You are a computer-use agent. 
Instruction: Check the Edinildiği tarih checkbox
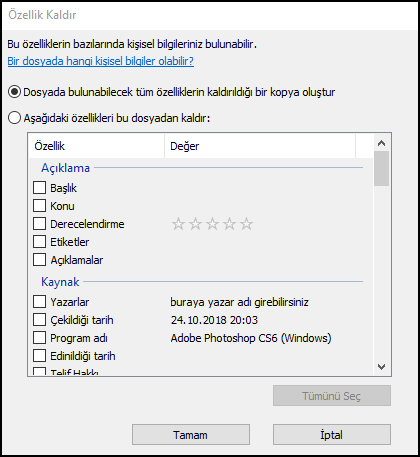tap(39, 356)
